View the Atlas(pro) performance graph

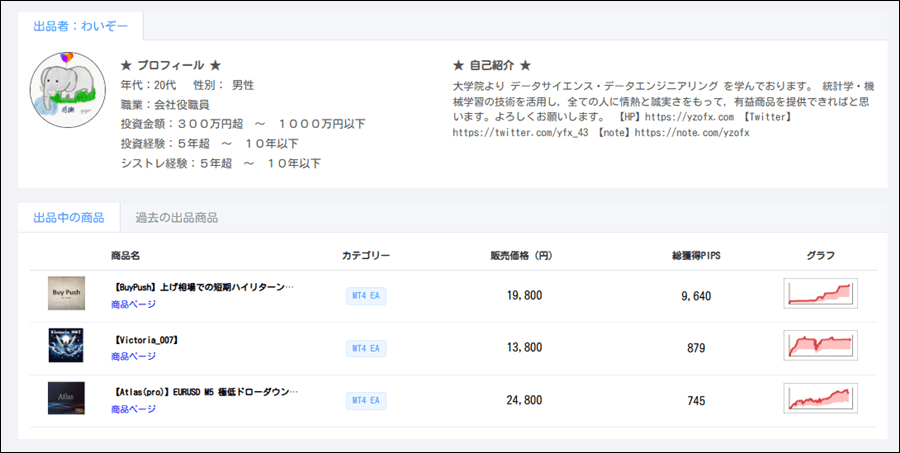(820, 399)
